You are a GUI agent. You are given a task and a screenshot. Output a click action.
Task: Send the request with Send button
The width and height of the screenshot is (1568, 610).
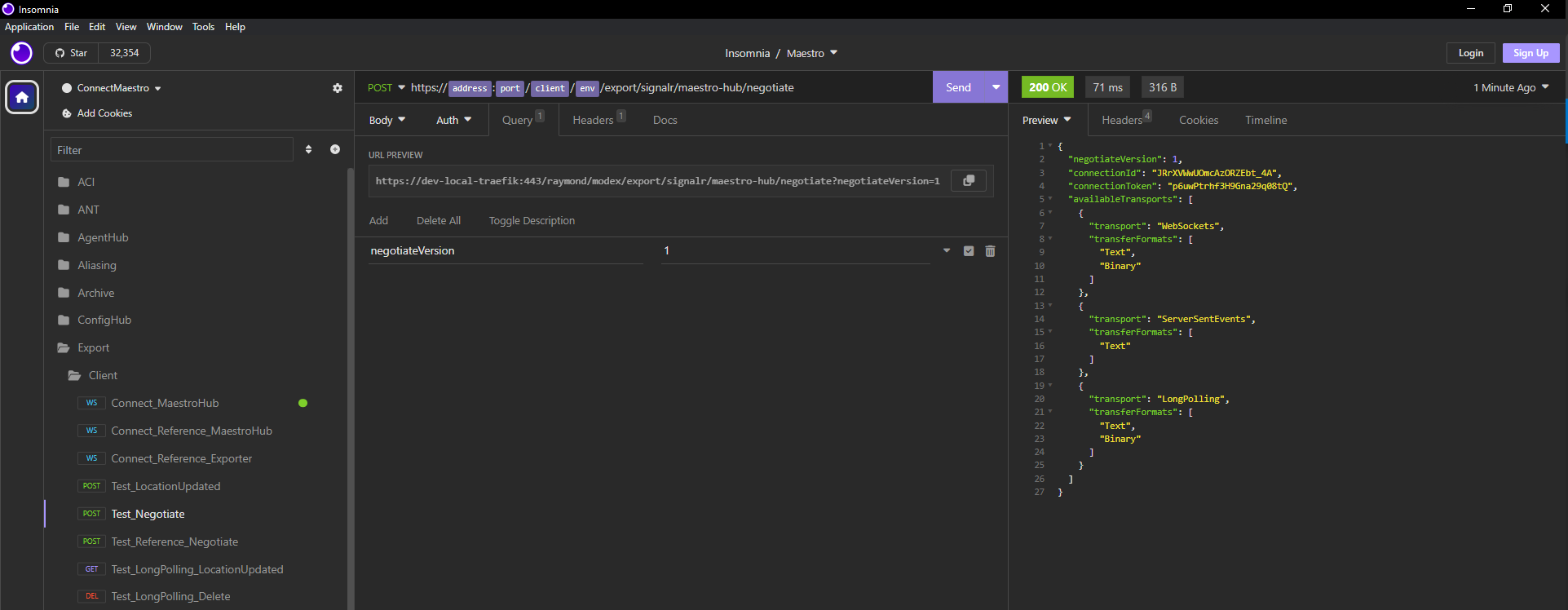[x=958, y=87]
